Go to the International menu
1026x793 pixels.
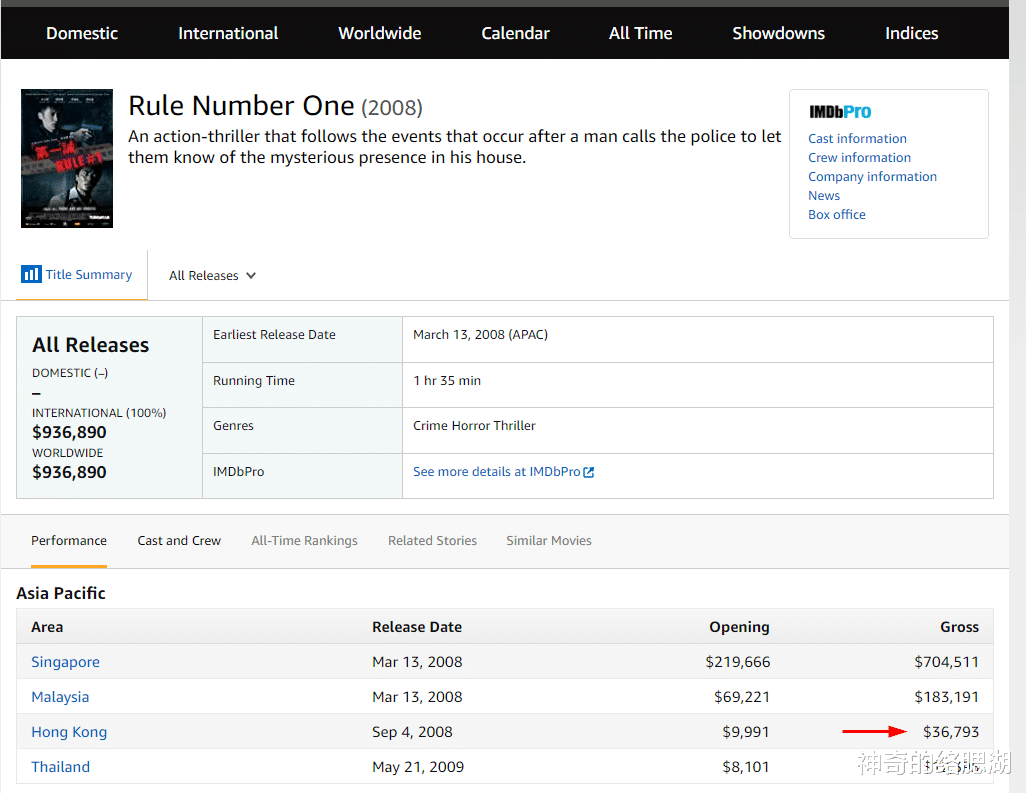[x=228, y=33]
